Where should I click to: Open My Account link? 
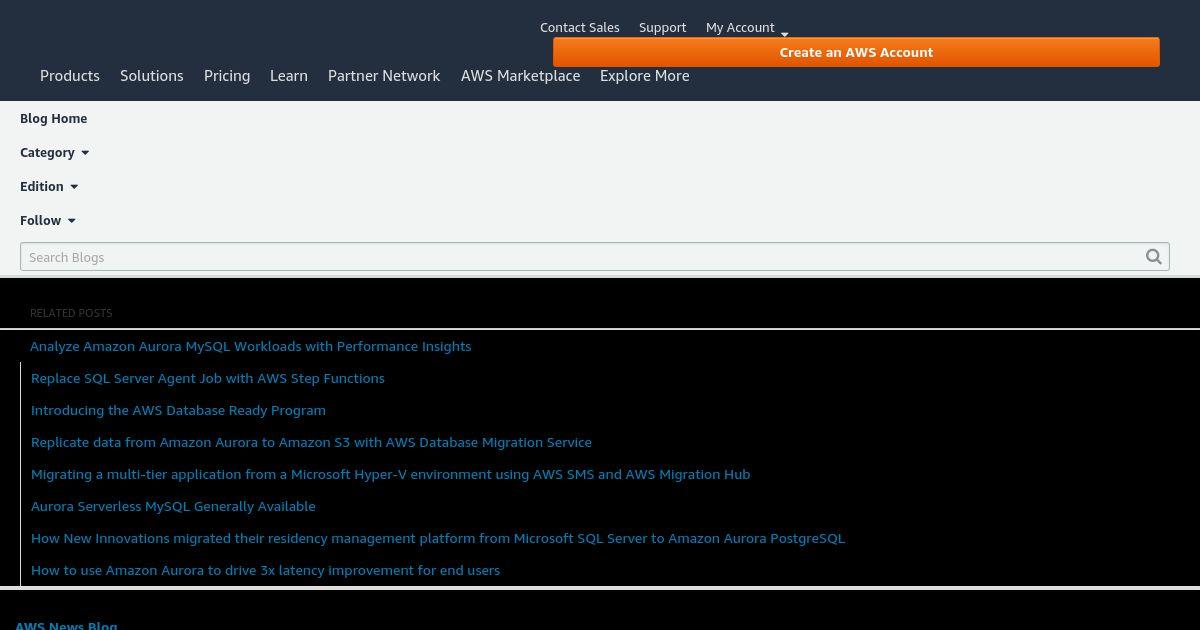point(740,27)
